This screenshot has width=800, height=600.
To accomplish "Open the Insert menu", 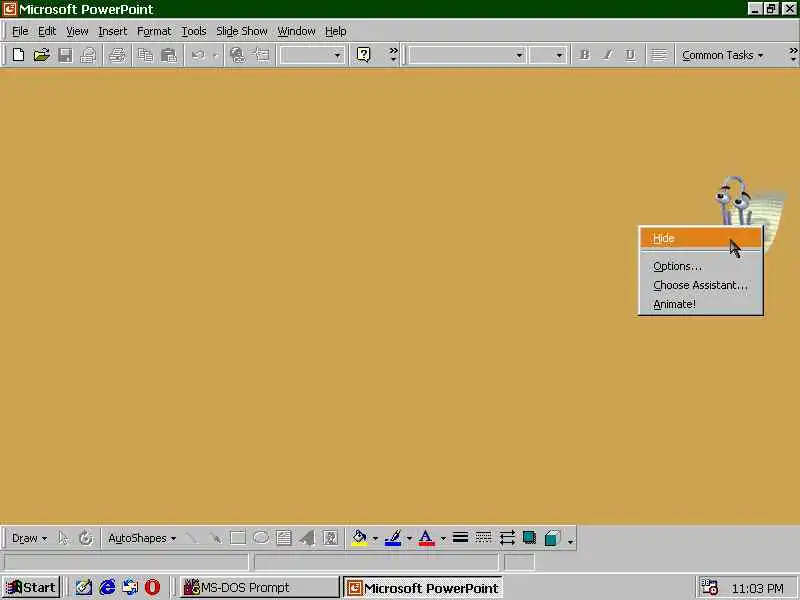I will coord(113,31).
